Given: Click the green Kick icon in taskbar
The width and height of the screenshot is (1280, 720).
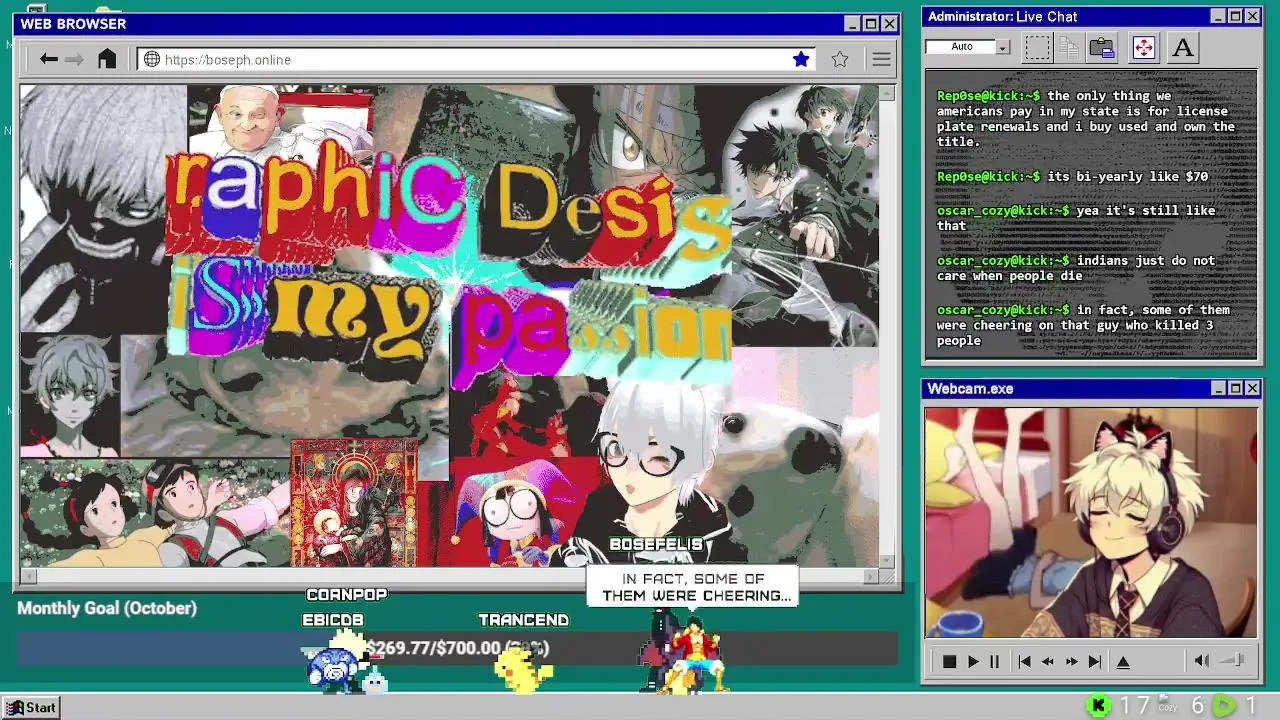Looking at the screenshot, I should click(x=1098, y=706).
